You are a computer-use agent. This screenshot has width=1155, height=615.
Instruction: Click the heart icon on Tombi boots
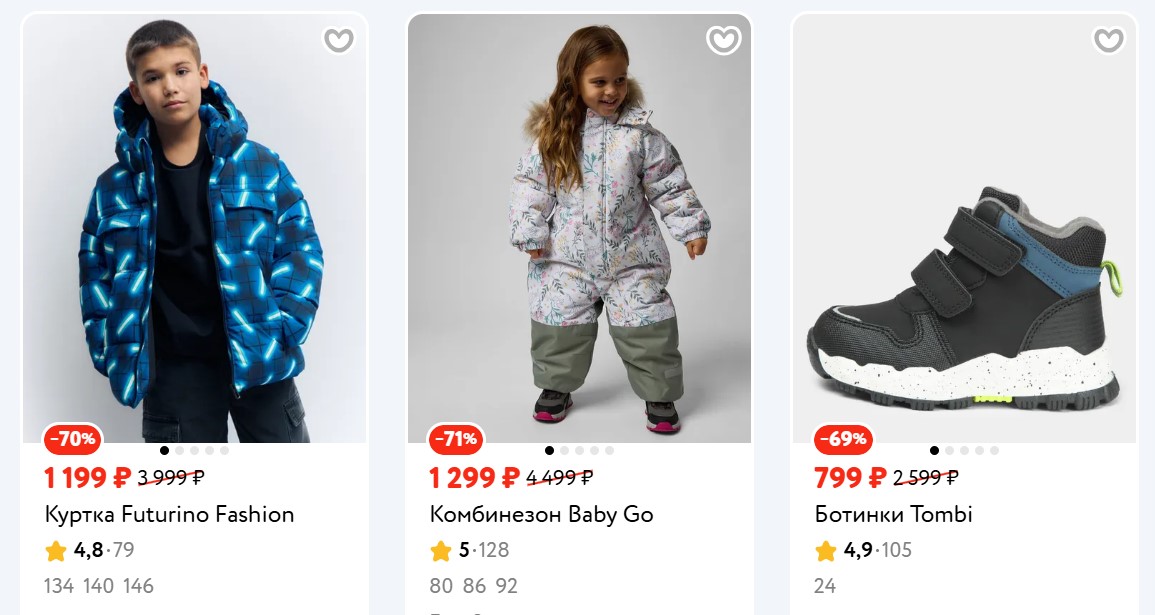[x=1108, y=40]
